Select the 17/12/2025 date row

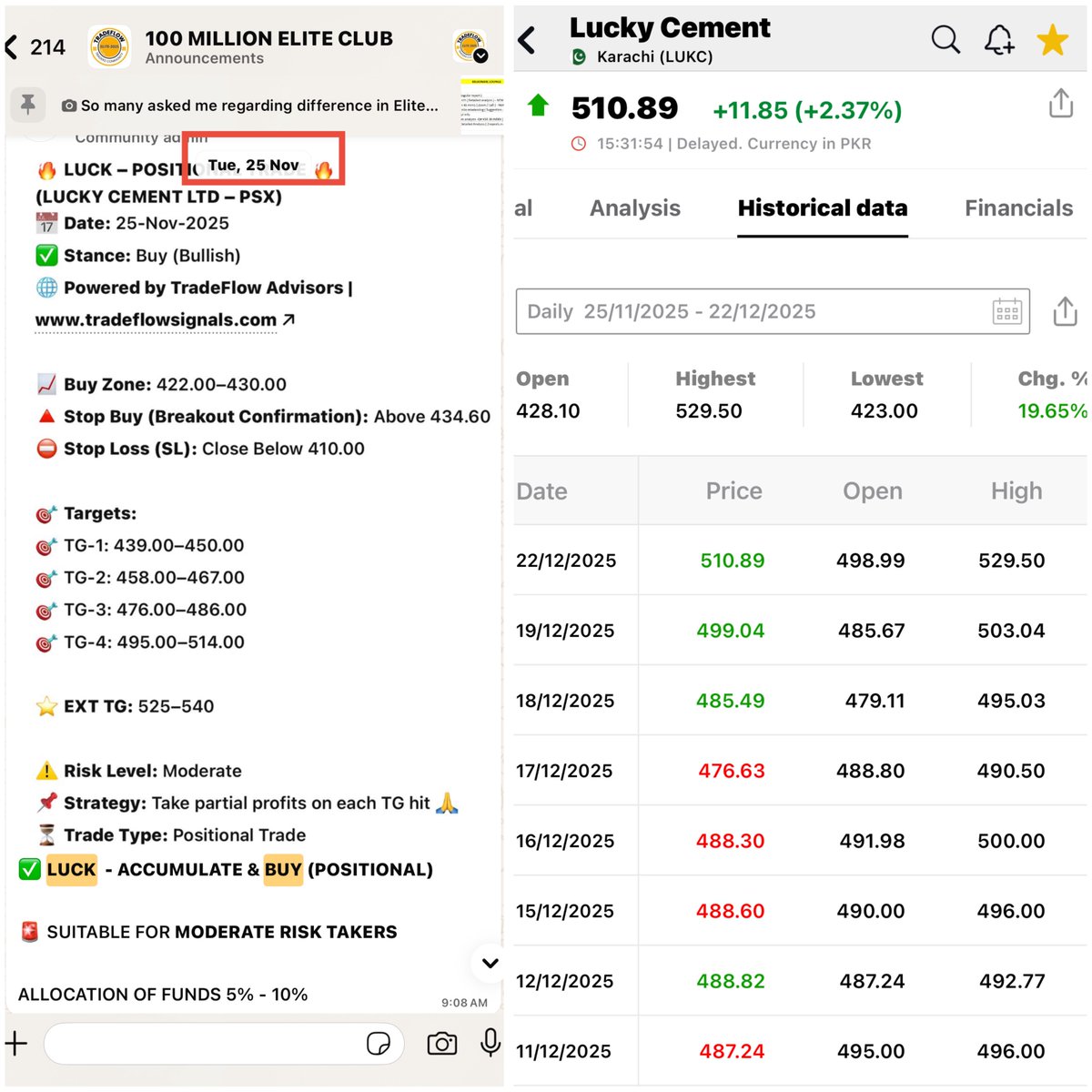tap(800, 771)
